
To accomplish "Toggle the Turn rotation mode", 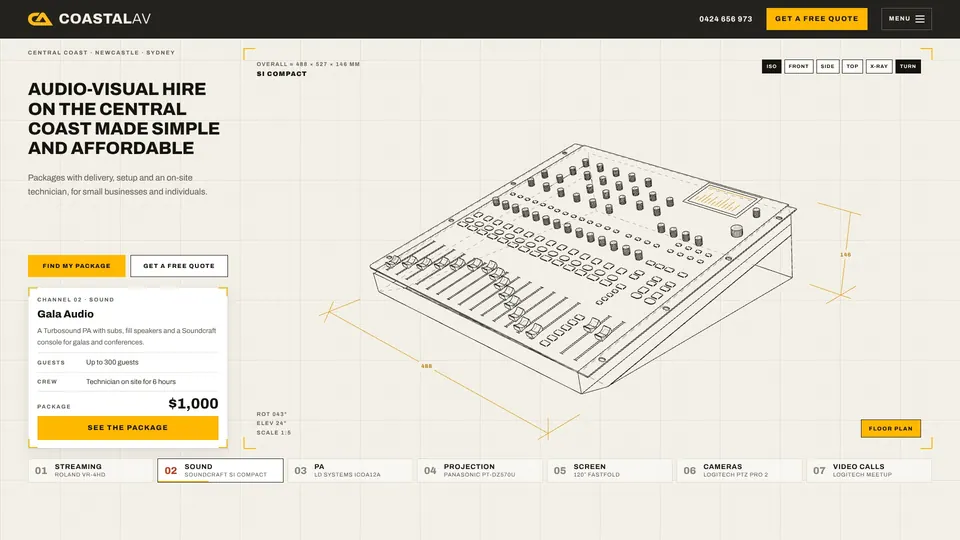I will click(908, 66).
